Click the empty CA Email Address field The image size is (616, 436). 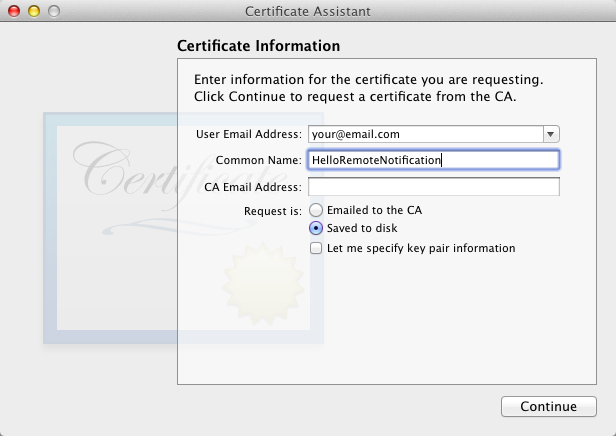[x=433, y=187]
